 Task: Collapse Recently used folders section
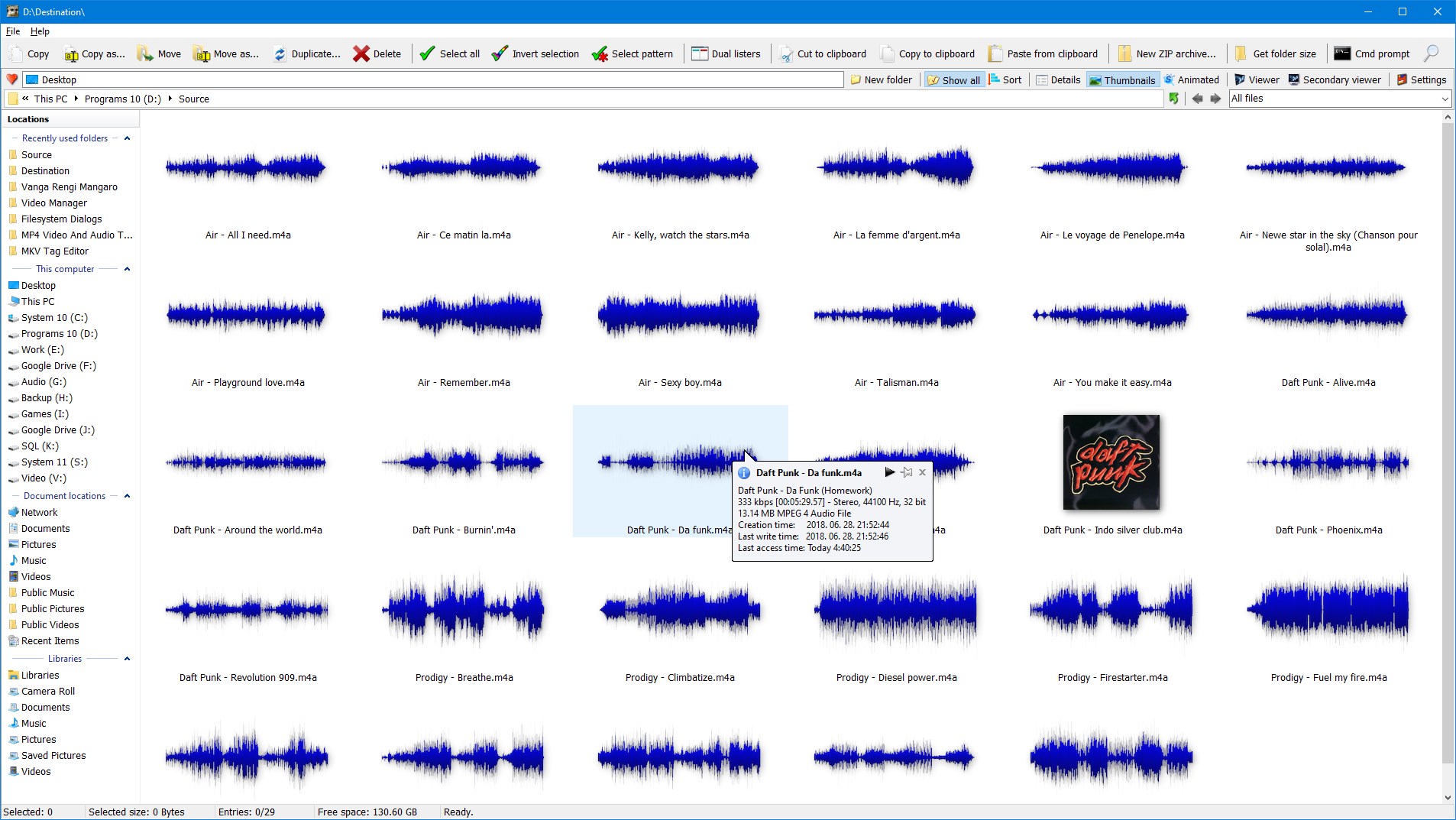(127, 138)
